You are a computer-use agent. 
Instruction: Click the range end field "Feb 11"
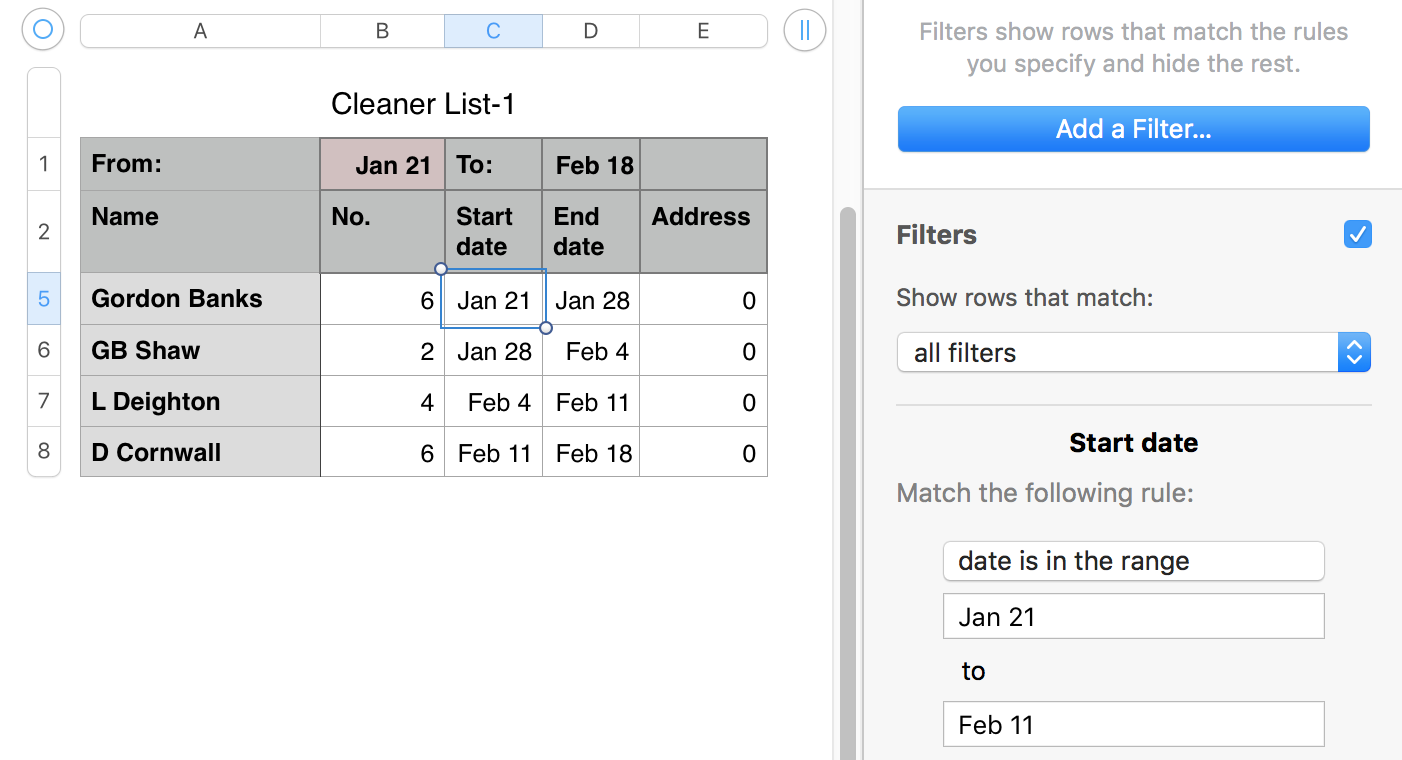(x=1133, y=725)
